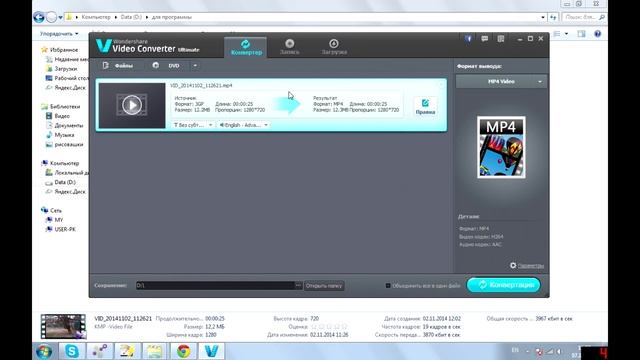
Task: Open the Музыка library
Action: point(60,135)
